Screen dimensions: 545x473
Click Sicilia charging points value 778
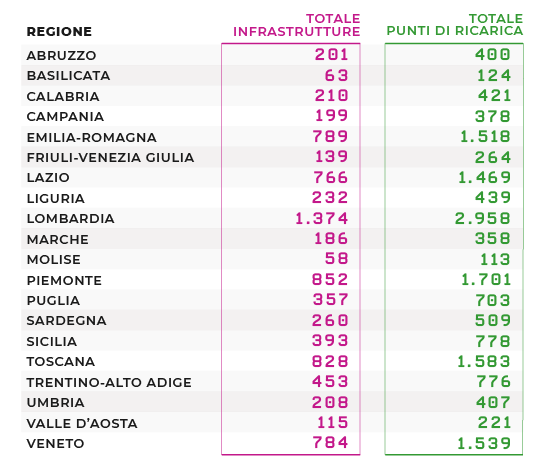tap(493, 341)
